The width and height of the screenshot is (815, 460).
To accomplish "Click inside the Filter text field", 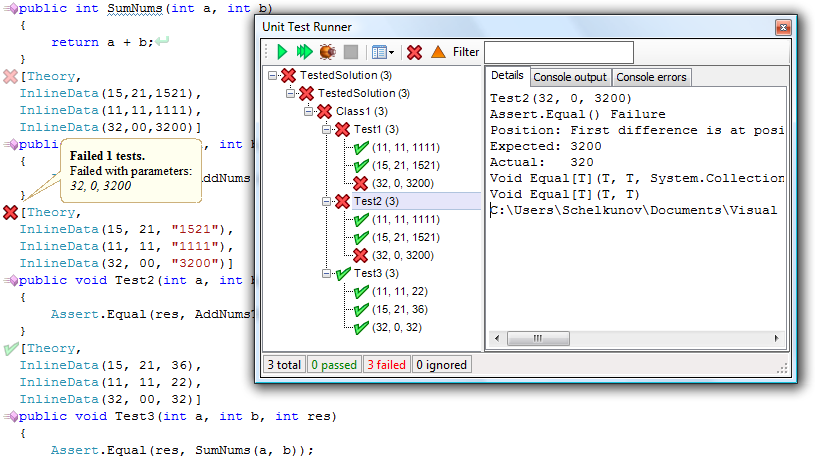I will 558,52.
